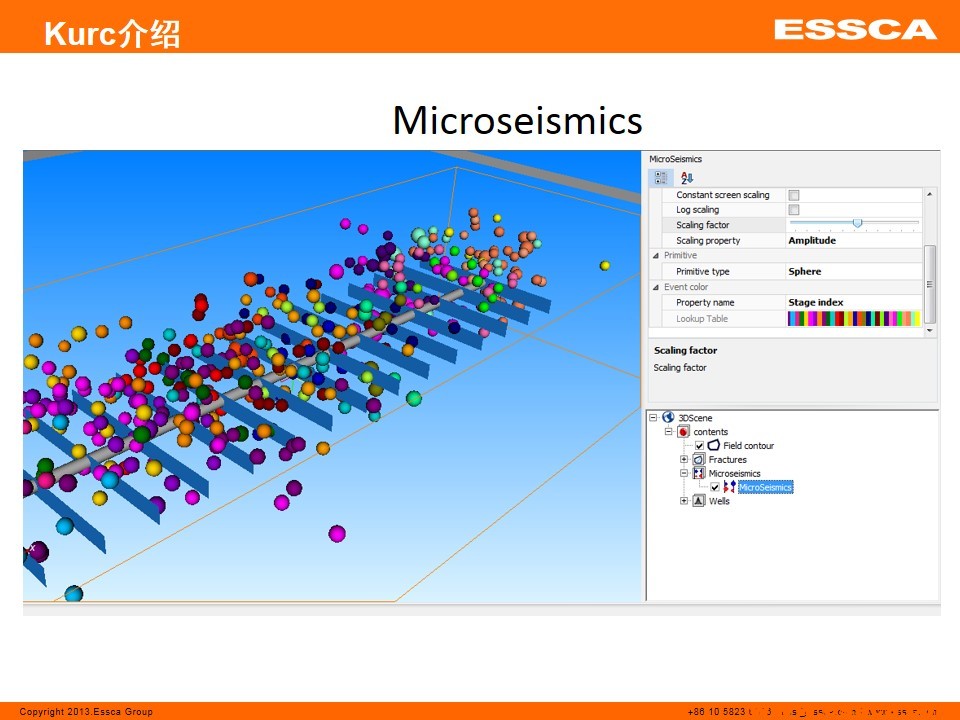960x720 pixels.
Task: Click the Lookup Table color strip
Action: coord(853,318)
